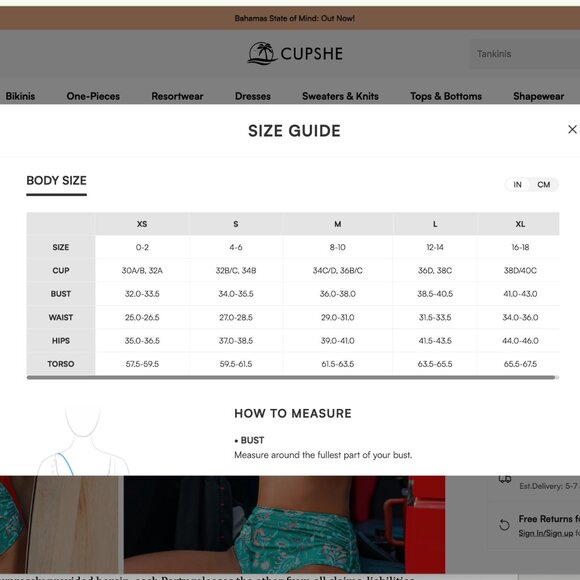The image size is (580, 580).
Task: Click the Bahamas State of Mind banner
Action: 294,18
